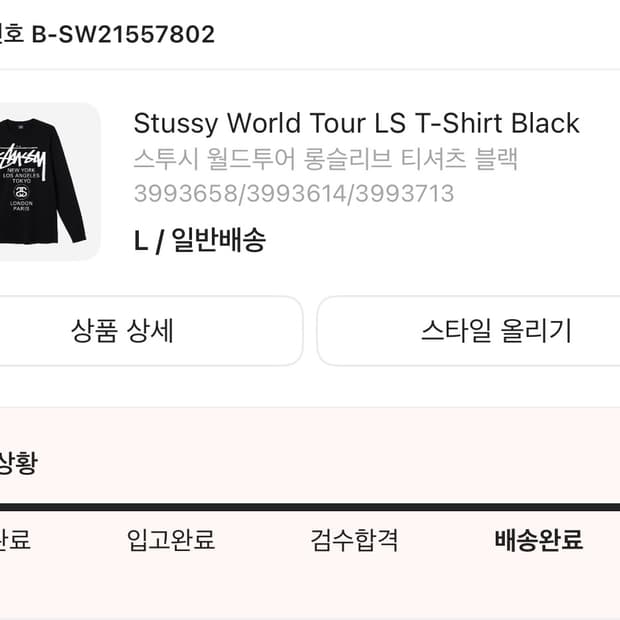Select the middle model number 3993614
Screen dimensions: 620x620
[x=294, y=193]
